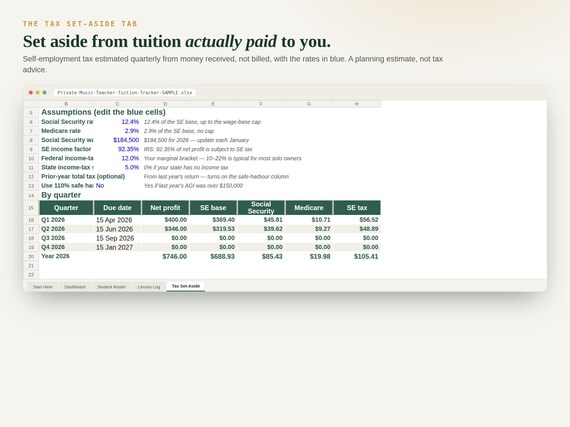Image resolution: width=570 pixels, height=427 pixels.
Task: Select the Tax Set-Aside sheet tab
Action: point(186,286)
